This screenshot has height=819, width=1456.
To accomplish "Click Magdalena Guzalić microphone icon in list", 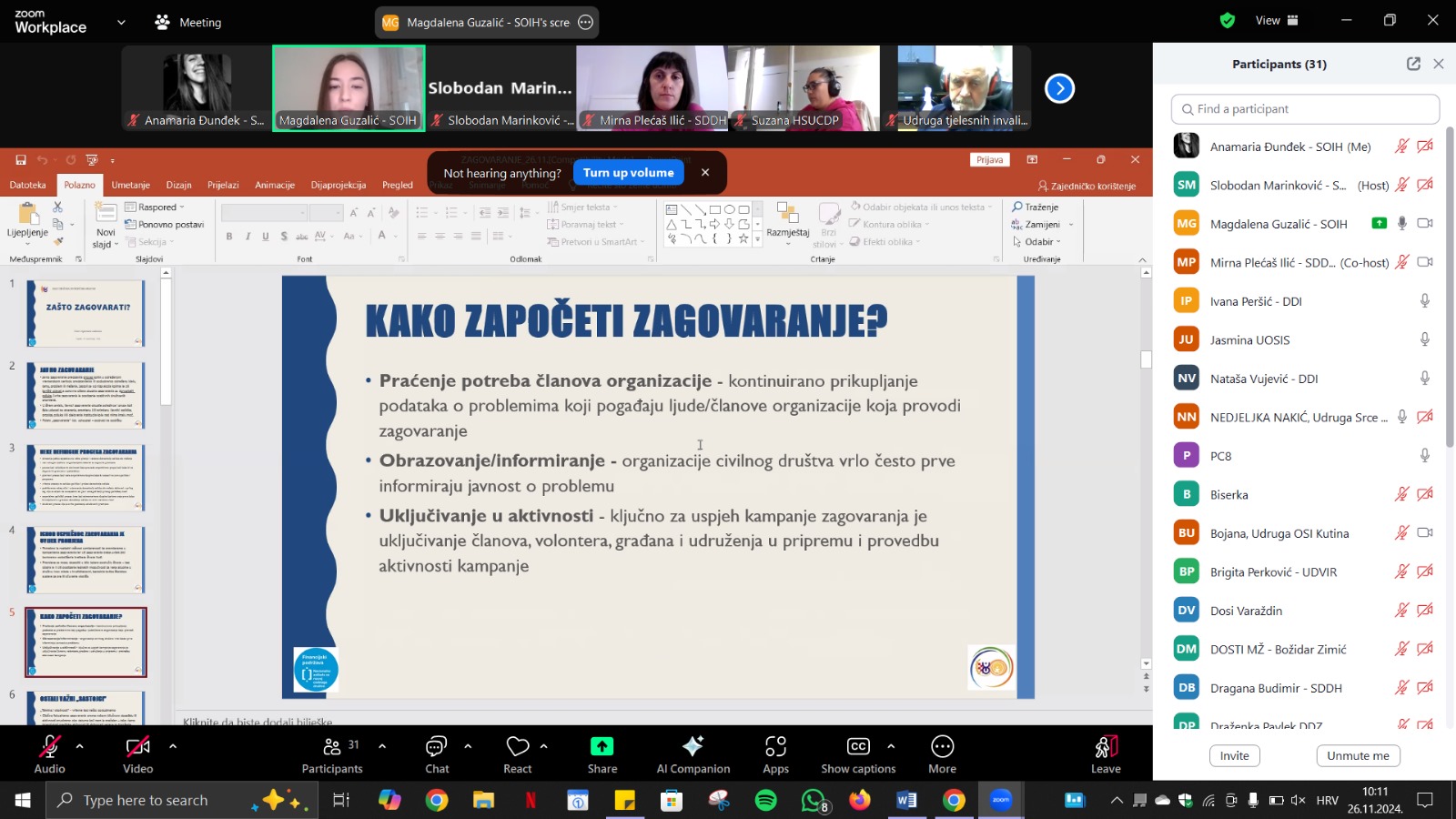I will coord(1402,224).
